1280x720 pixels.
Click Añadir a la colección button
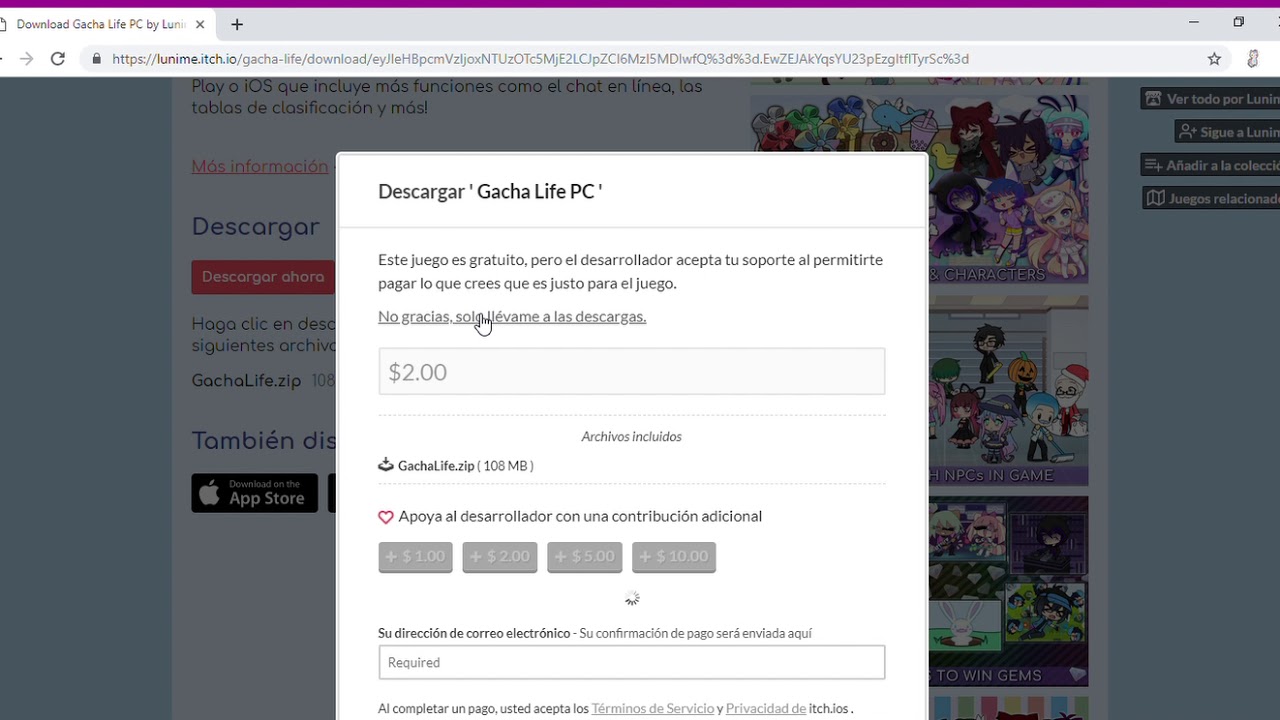(x=1211, y=165)
